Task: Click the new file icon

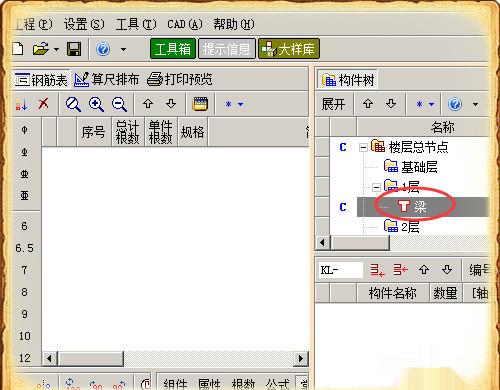Action: point(18,49)
